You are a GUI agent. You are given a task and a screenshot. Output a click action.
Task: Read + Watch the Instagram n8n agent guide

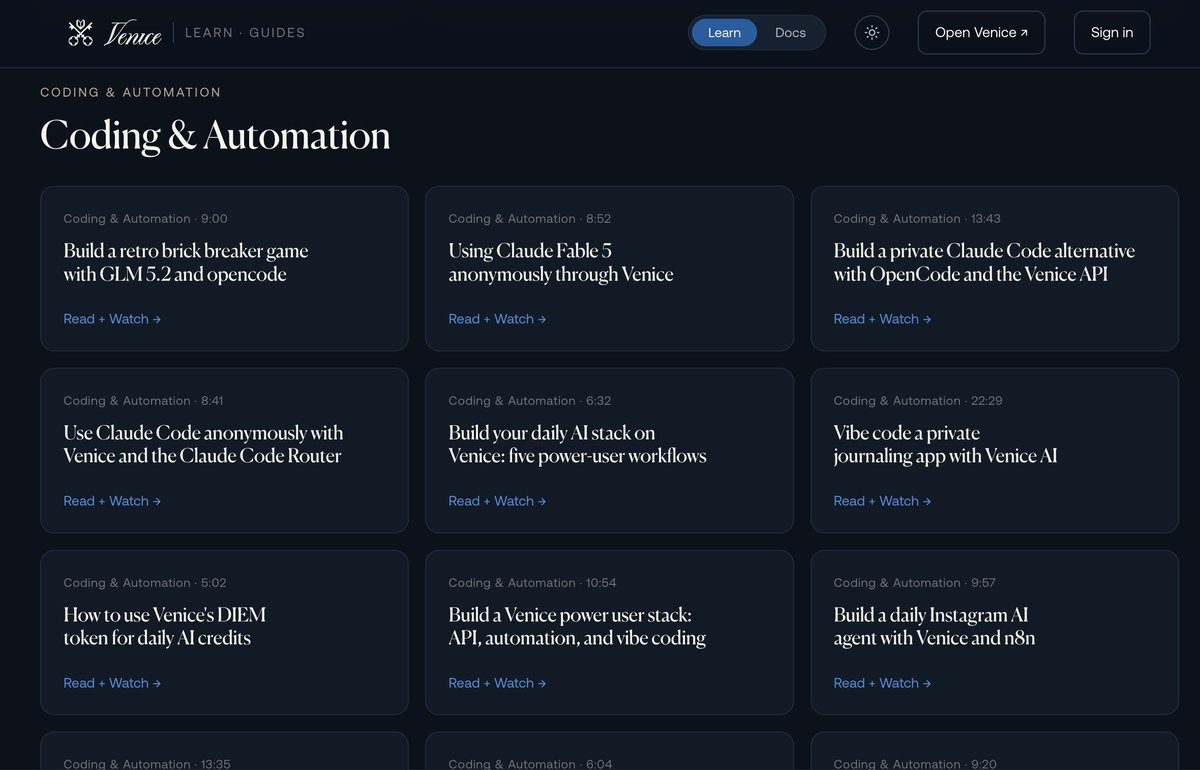pos(882,683)
